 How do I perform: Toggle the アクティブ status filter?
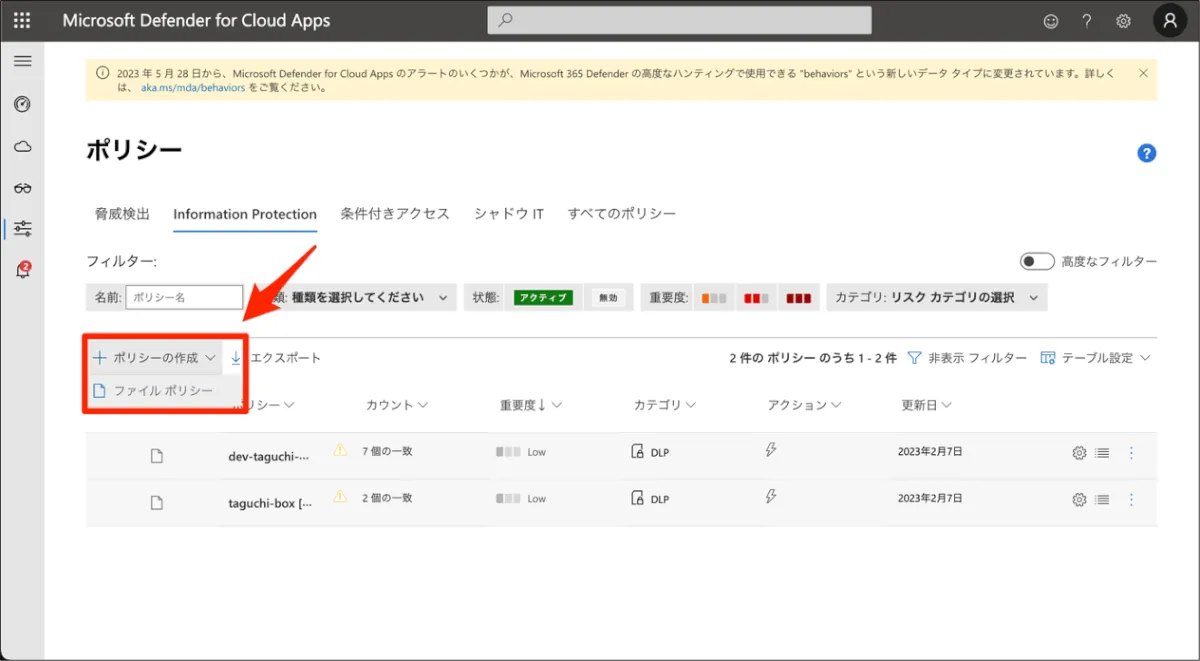(x=543, y=298)
